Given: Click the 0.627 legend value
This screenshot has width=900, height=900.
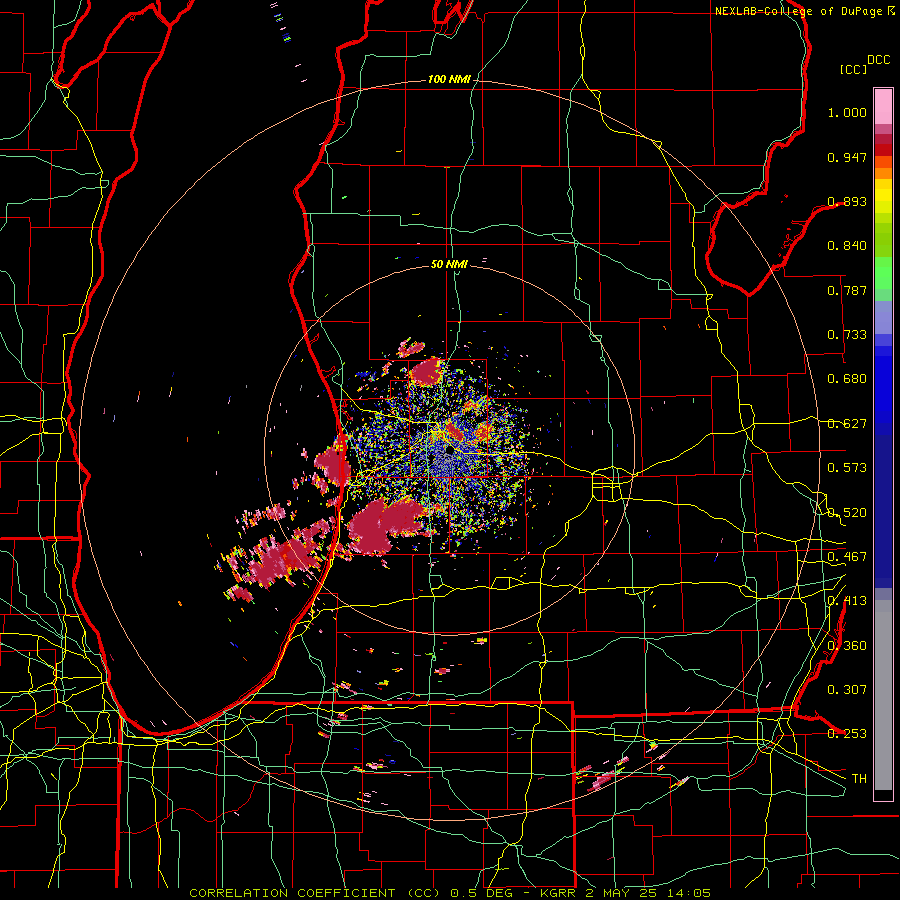Looking at the screenshot, I should 847,424.
